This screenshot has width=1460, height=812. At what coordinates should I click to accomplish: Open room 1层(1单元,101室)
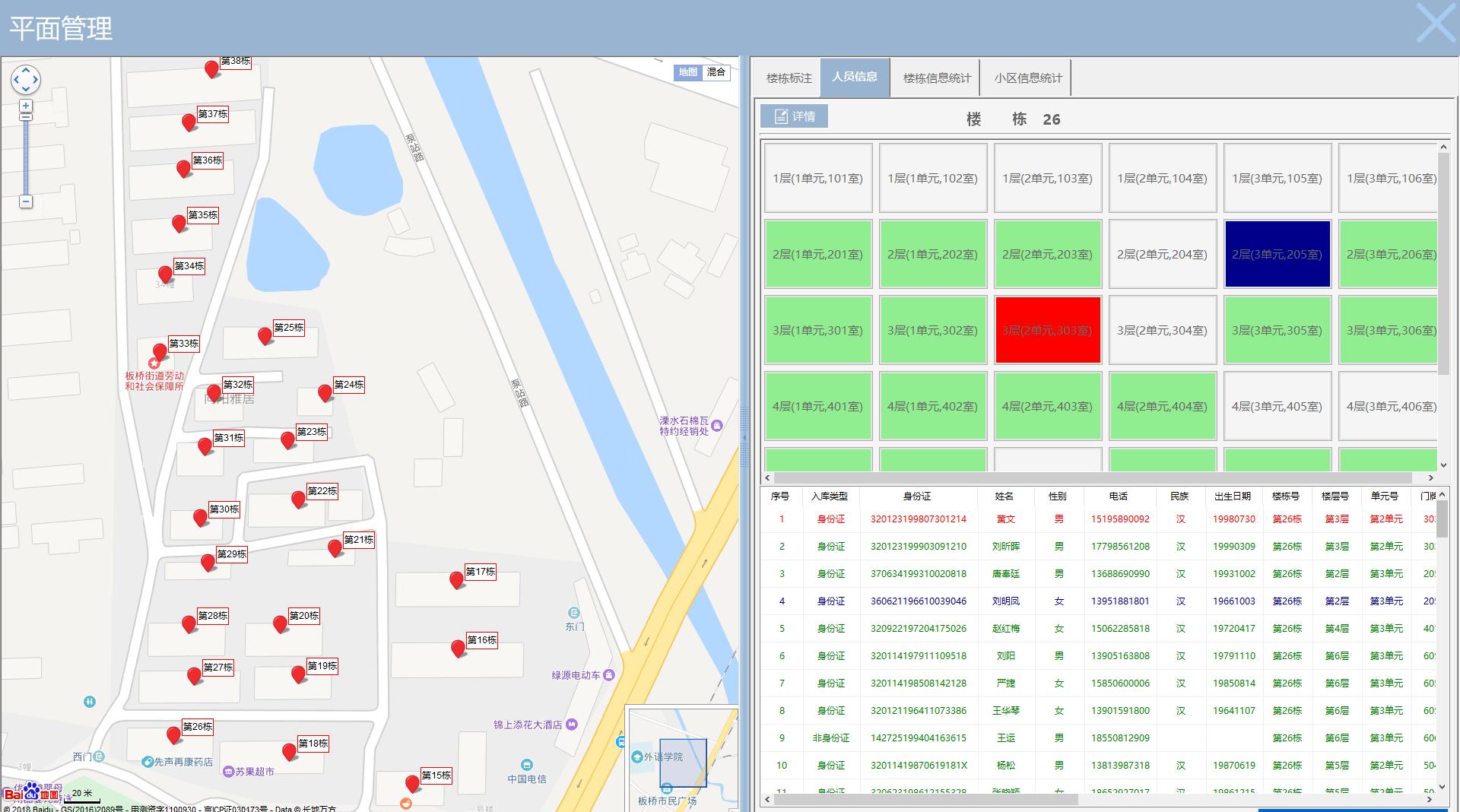tap(817, 178)
